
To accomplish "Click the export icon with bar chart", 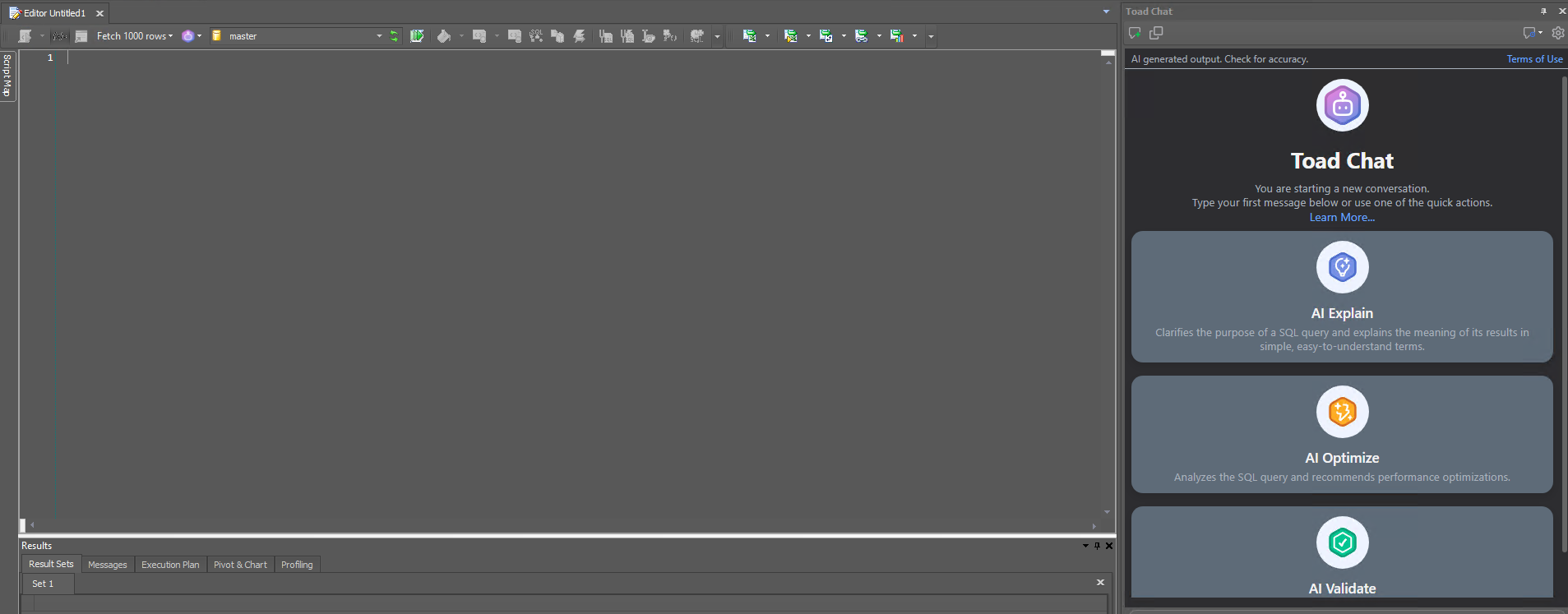I will pos(896,36).
